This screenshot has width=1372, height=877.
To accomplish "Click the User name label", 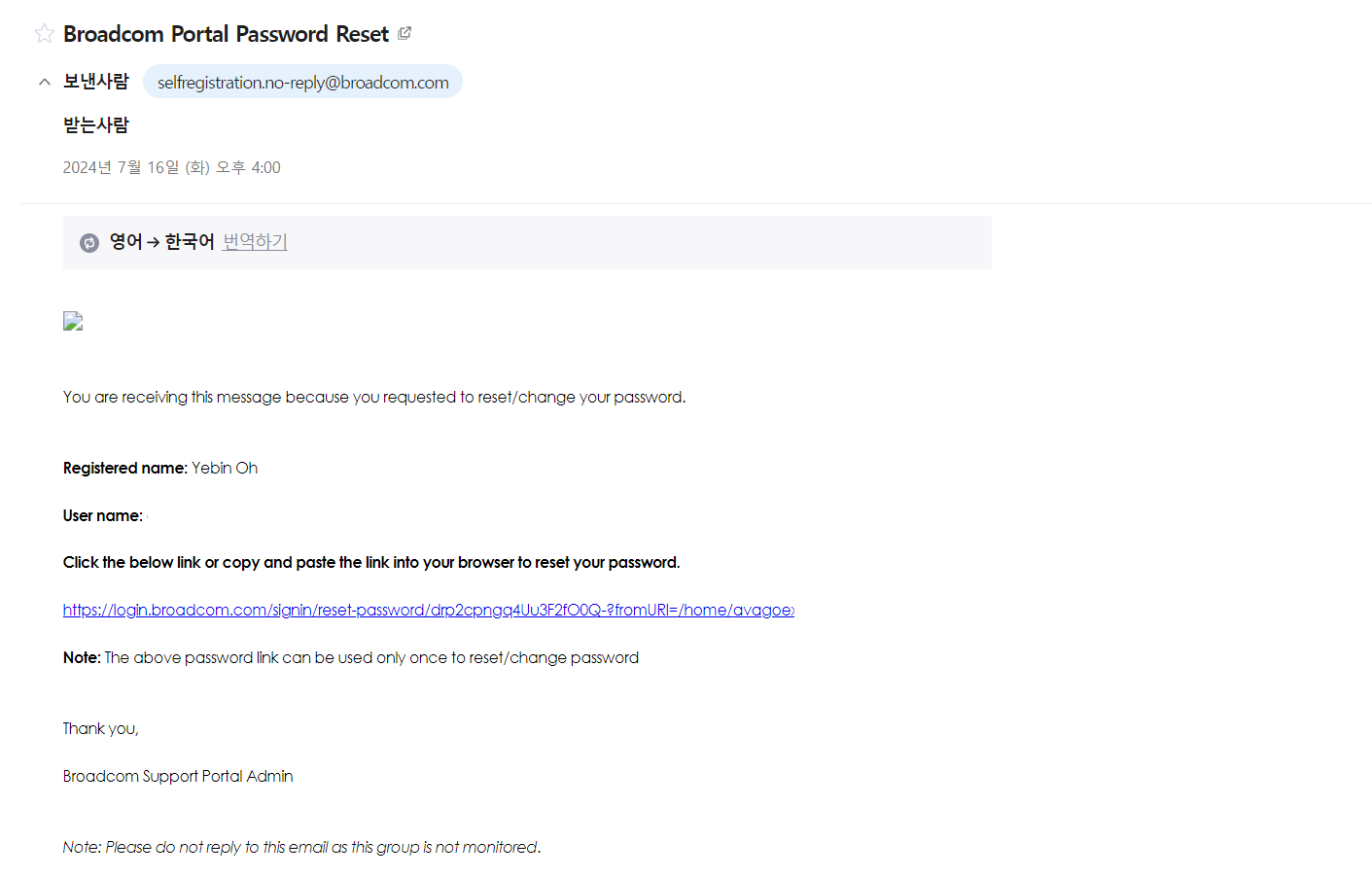I will pyautogui.click(x=103, y=515).
